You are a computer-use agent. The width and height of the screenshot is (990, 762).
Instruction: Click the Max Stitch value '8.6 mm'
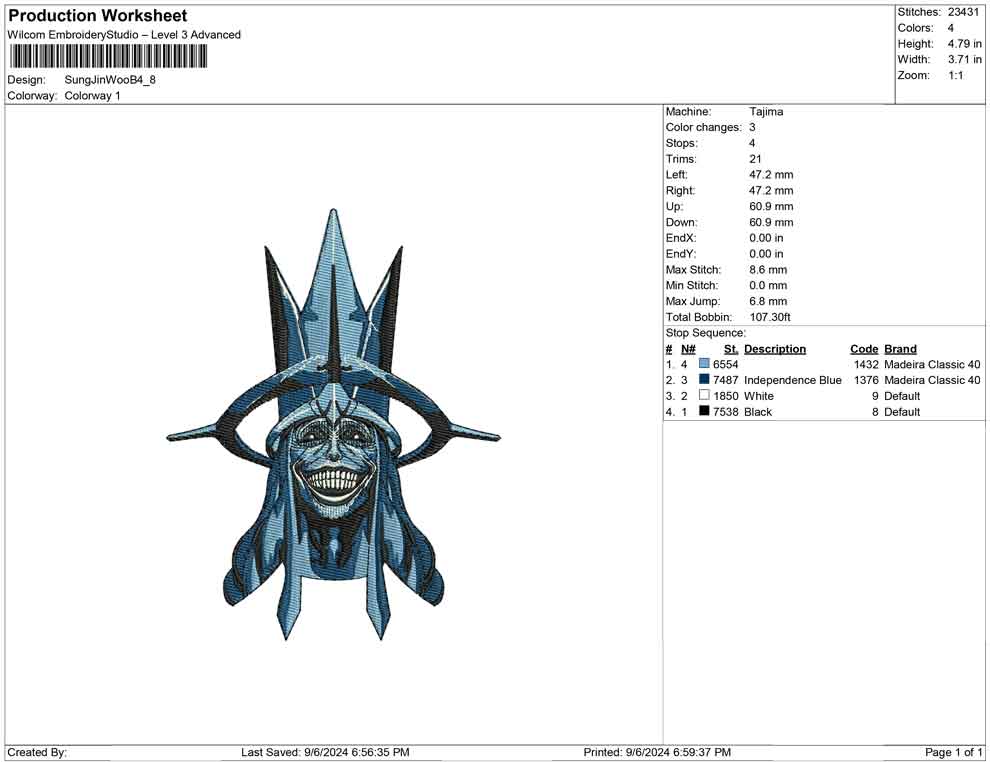tap(768, 269)
